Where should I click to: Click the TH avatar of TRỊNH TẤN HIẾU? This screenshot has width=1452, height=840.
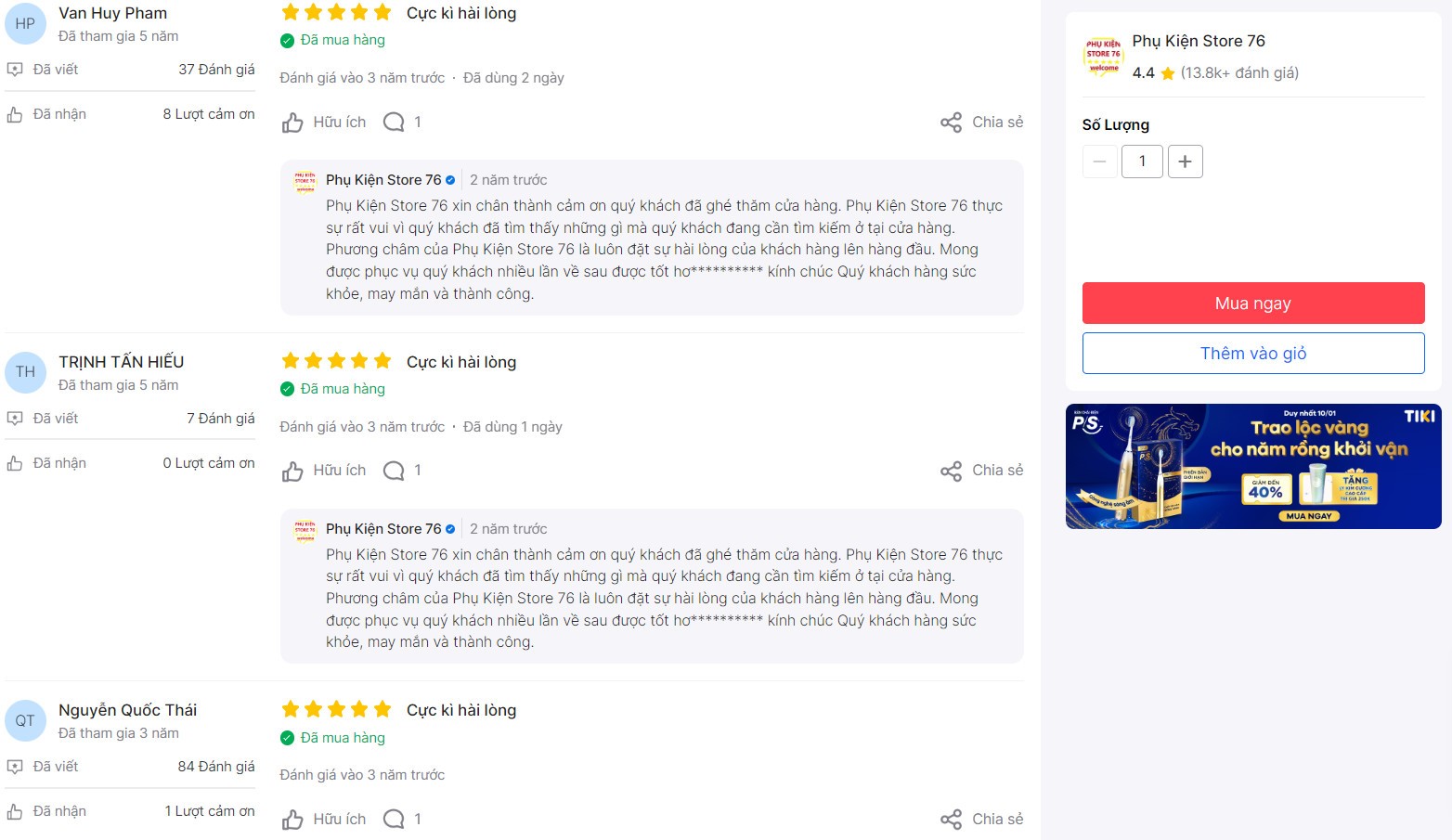[x=25, y=372]
